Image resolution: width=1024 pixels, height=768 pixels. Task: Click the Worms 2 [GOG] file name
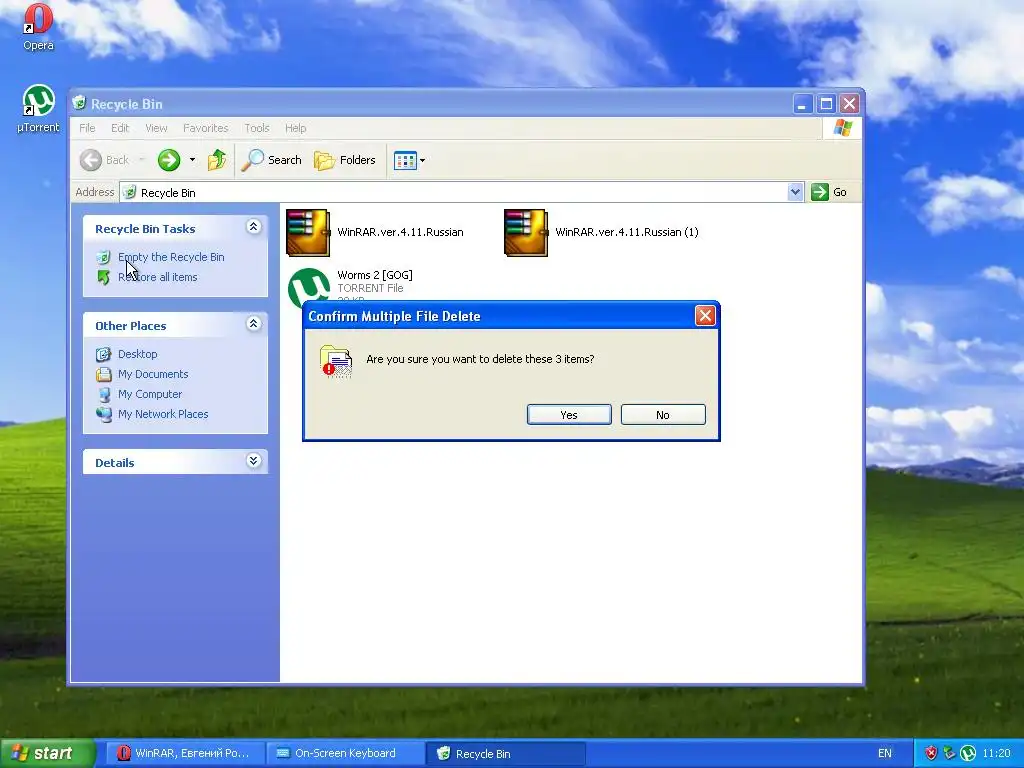coord(375,275)
